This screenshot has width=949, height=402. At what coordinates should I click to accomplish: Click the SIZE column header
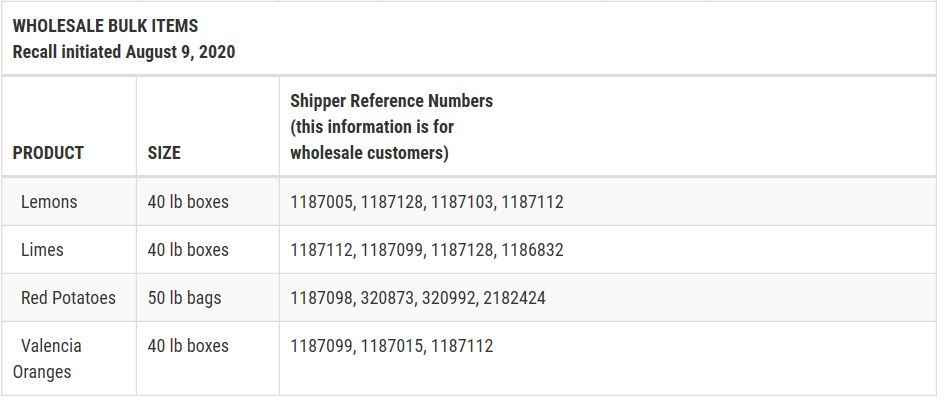tap(164, 153)
